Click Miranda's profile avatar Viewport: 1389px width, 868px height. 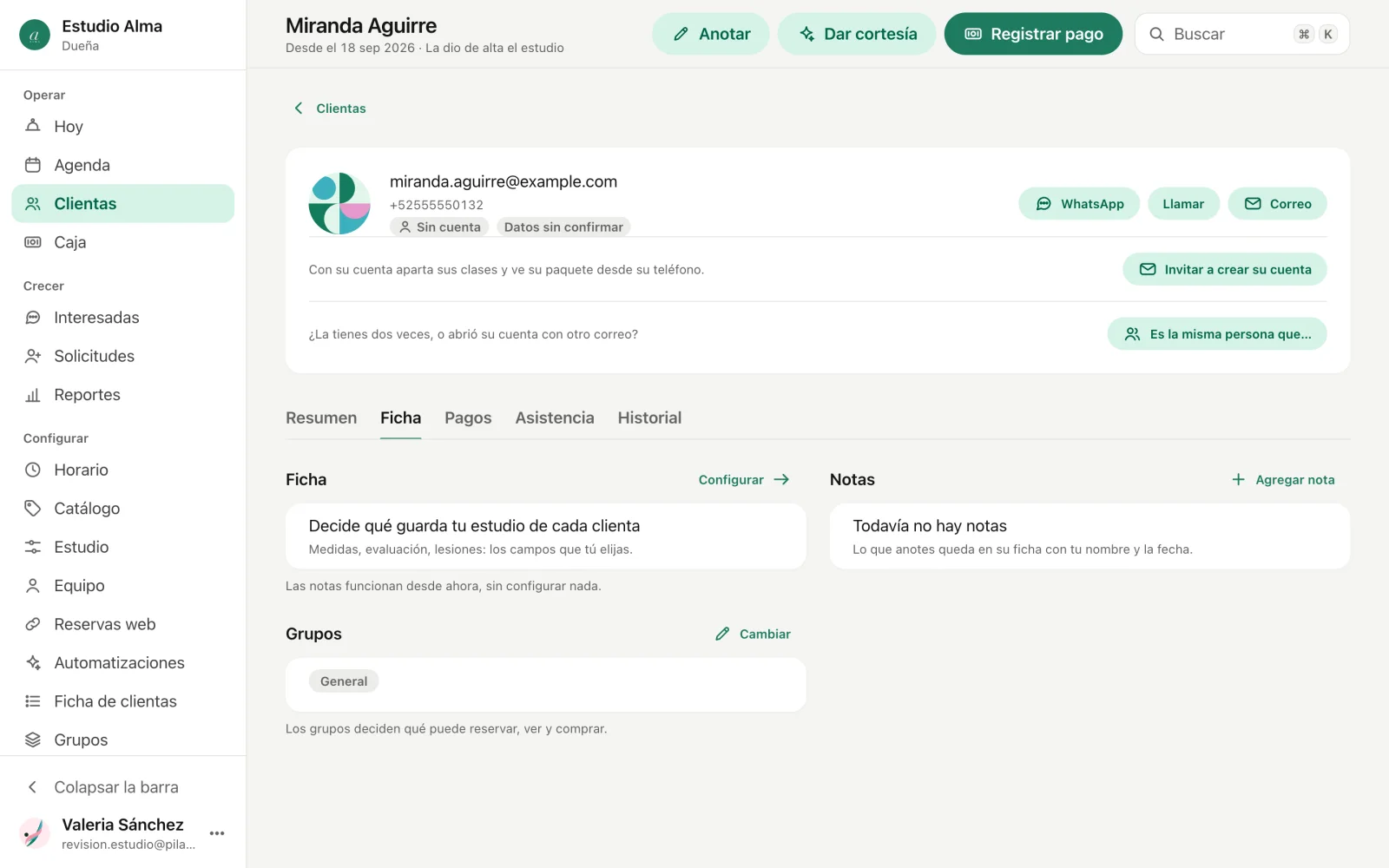tap(339, 204)
